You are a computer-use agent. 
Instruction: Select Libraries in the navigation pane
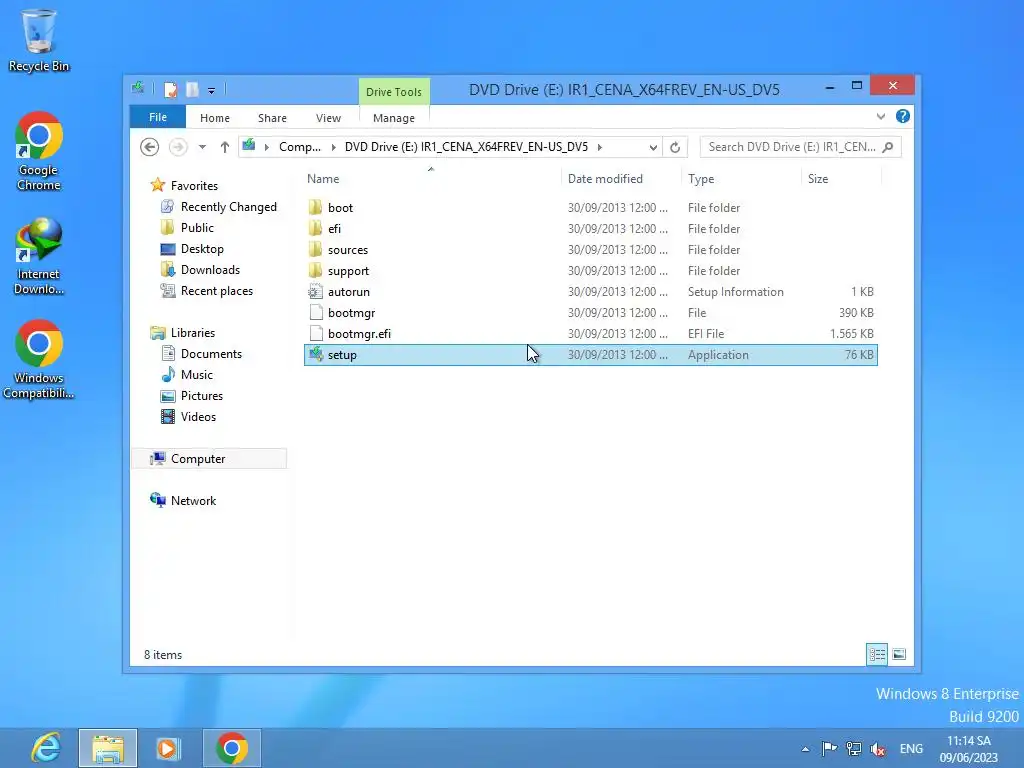193,333
